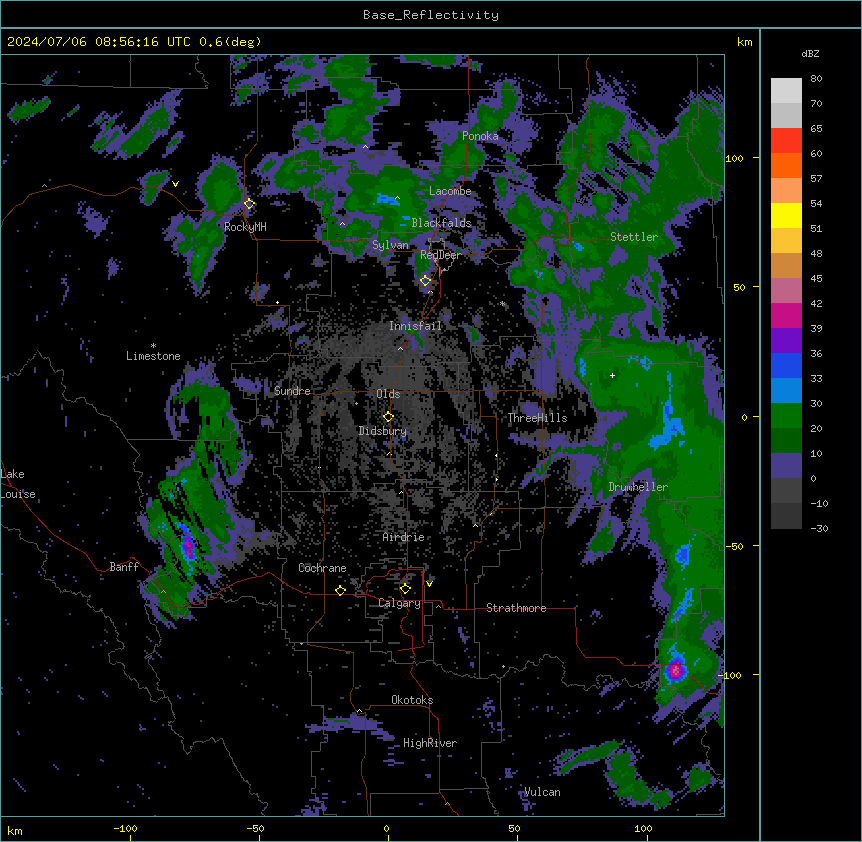This screenshot has width=862, height=842.
Task: Click the yellow v marker east of Calgary
Action: [429, 584]
